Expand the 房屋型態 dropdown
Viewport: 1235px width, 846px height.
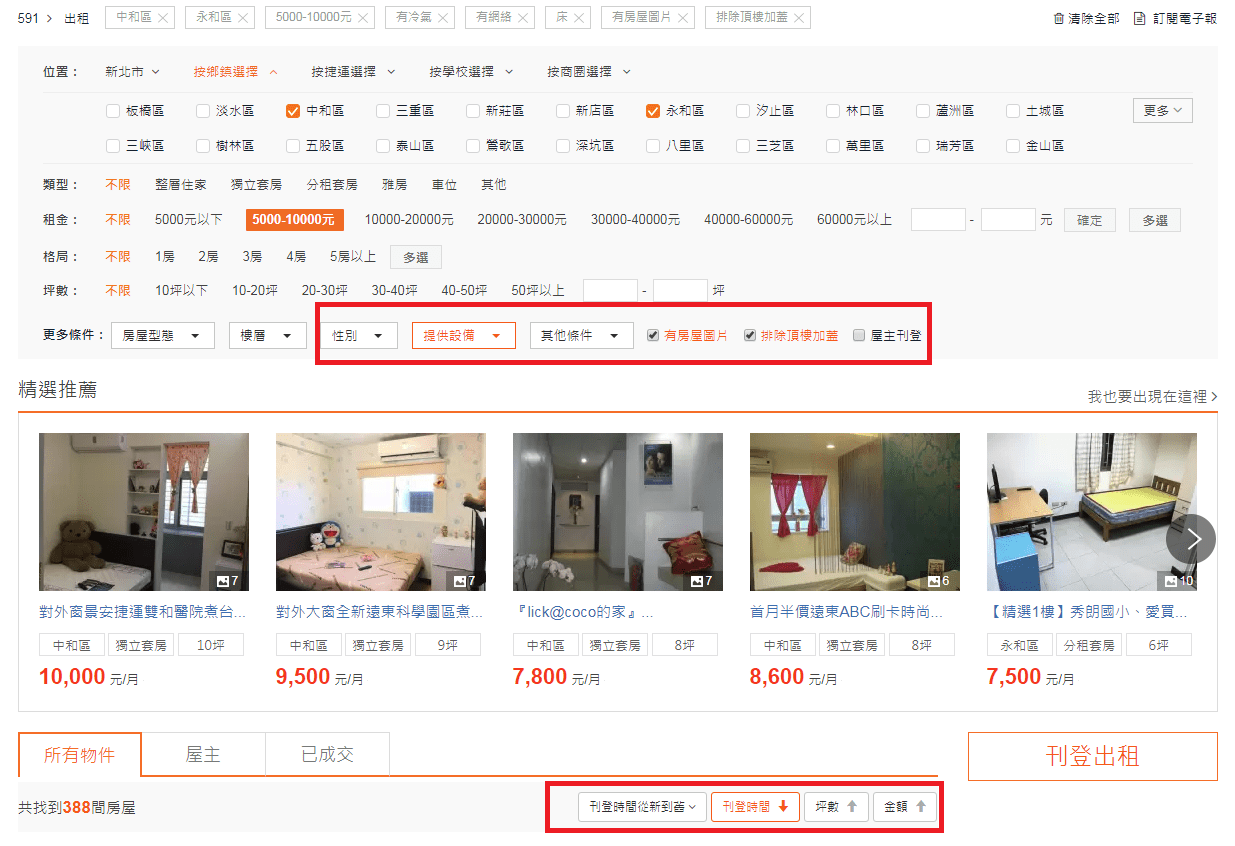[x=162, y=336]
